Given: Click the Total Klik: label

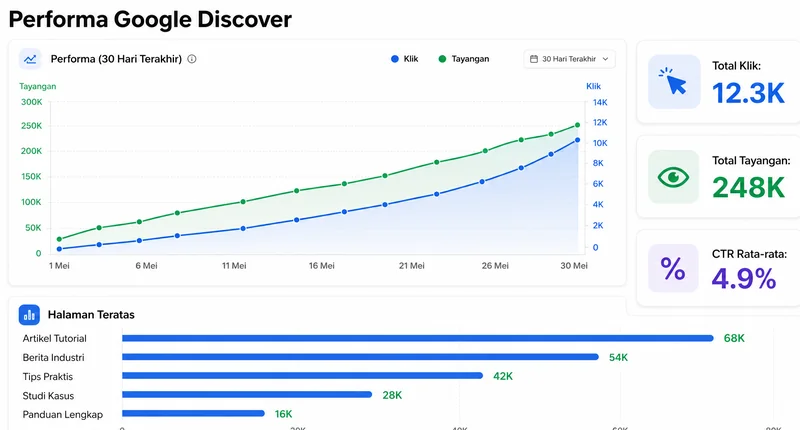Looking at the screenshot, I should click(x=737, y=66).
